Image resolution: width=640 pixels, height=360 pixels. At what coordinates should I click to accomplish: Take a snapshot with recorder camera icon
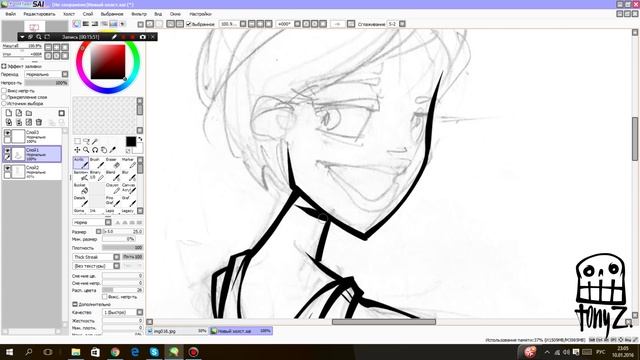[x=142, y=37]
